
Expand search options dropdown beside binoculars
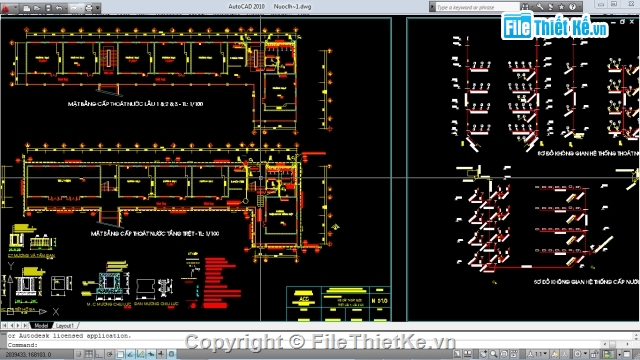point(532,7)
